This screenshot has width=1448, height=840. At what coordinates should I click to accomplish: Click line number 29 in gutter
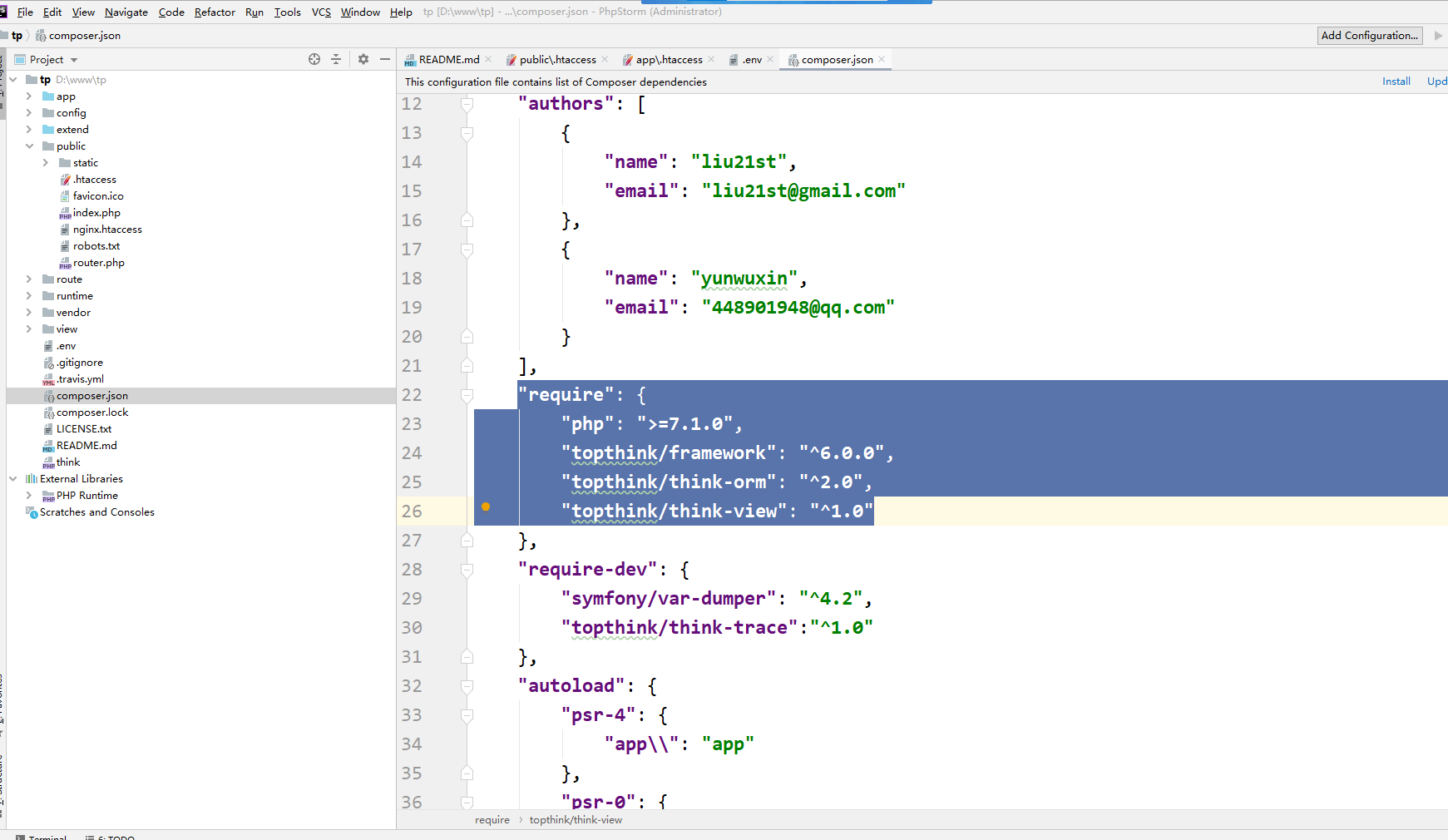pos(412,599)
